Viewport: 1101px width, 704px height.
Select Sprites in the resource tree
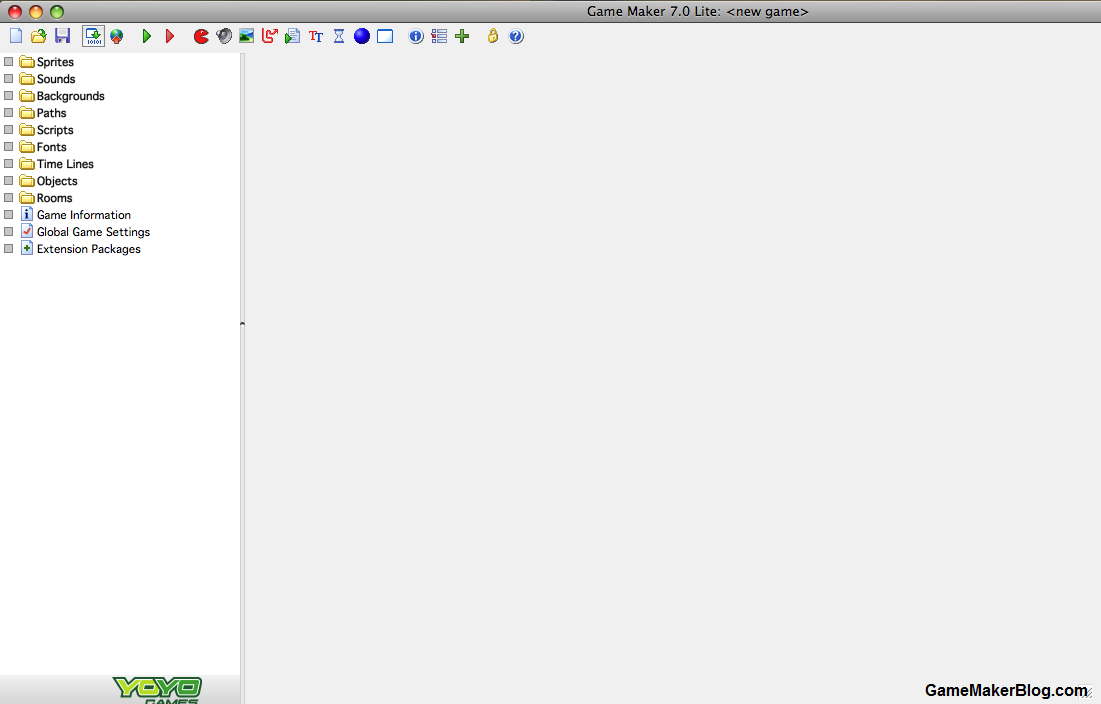tap(55, 62)
